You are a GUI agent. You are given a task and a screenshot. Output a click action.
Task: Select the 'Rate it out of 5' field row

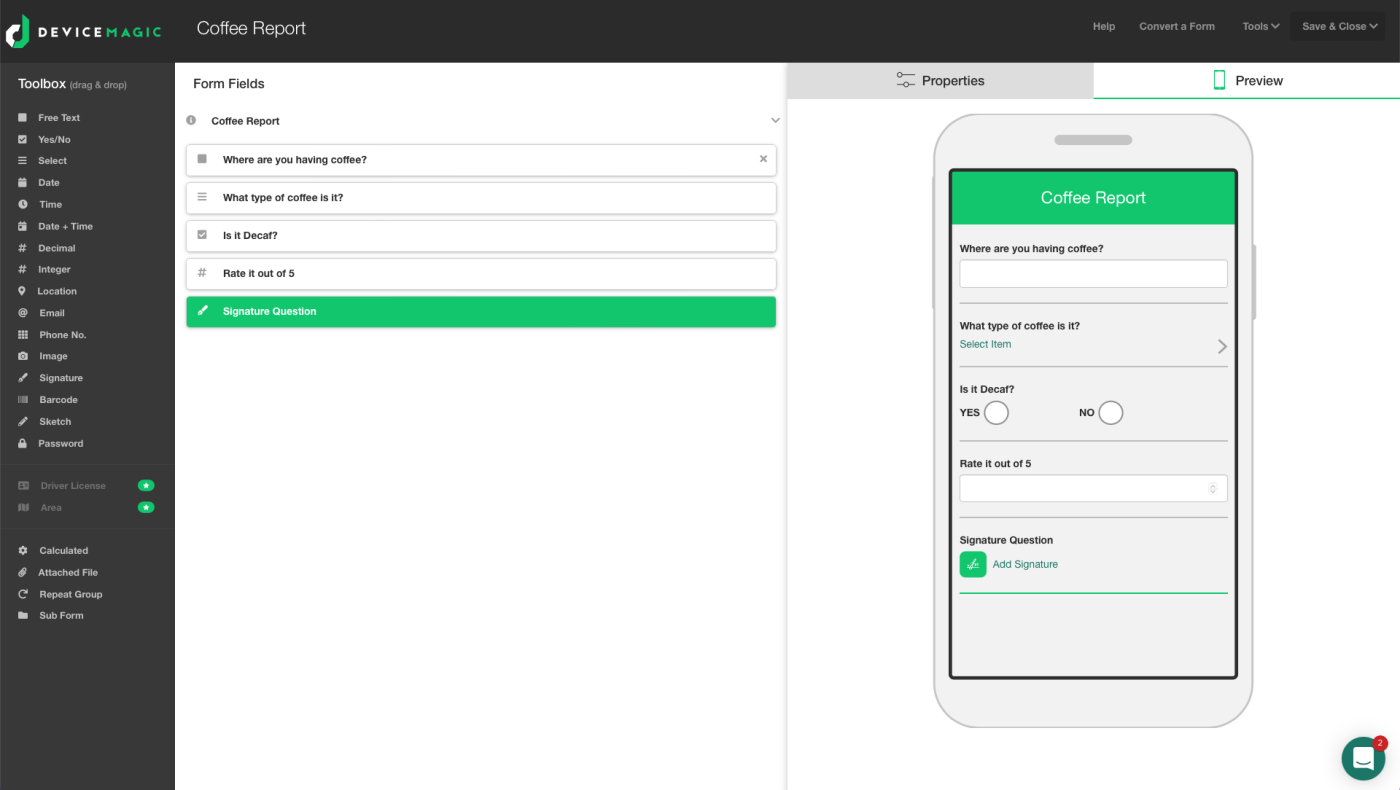[481, 274]
